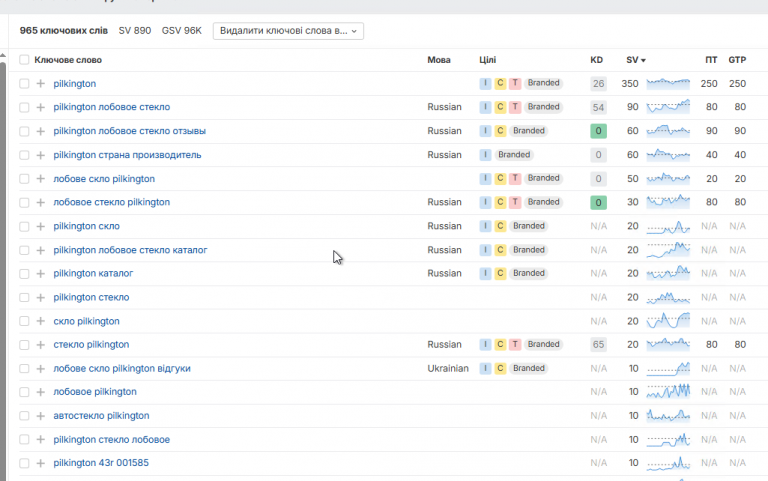Click SV 890 summary value
Viewport: 768px width, 481px height.
point(135,30)
